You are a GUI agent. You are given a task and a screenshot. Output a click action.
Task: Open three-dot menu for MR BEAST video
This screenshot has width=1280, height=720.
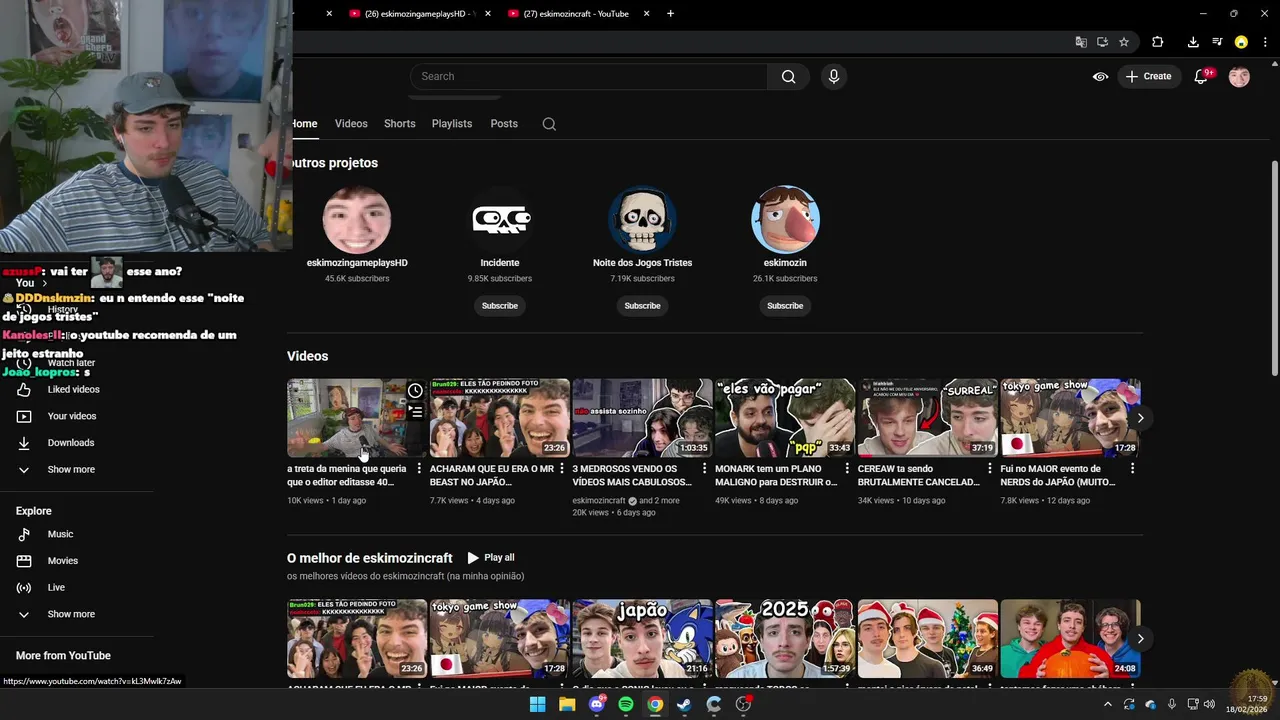pyautogui.click(x=561, y=469)
